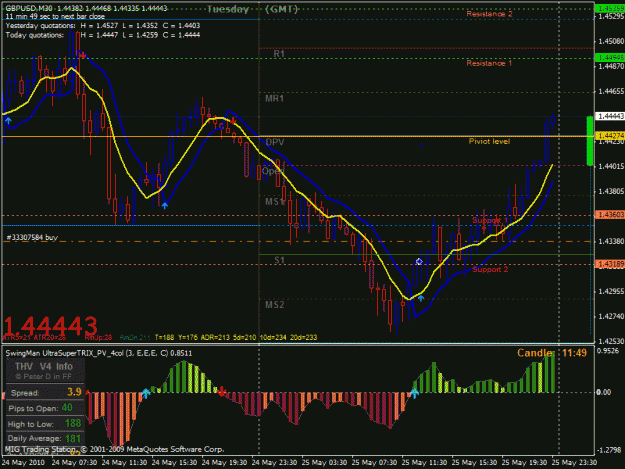Click the orange 1.44274 pivot price tag
This screenshot has width=625, height=469.
point(610,136)
